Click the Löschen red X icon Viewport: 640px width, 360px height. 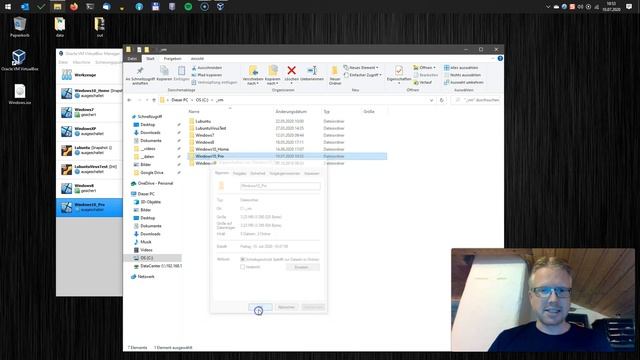[x=291, y=70]
